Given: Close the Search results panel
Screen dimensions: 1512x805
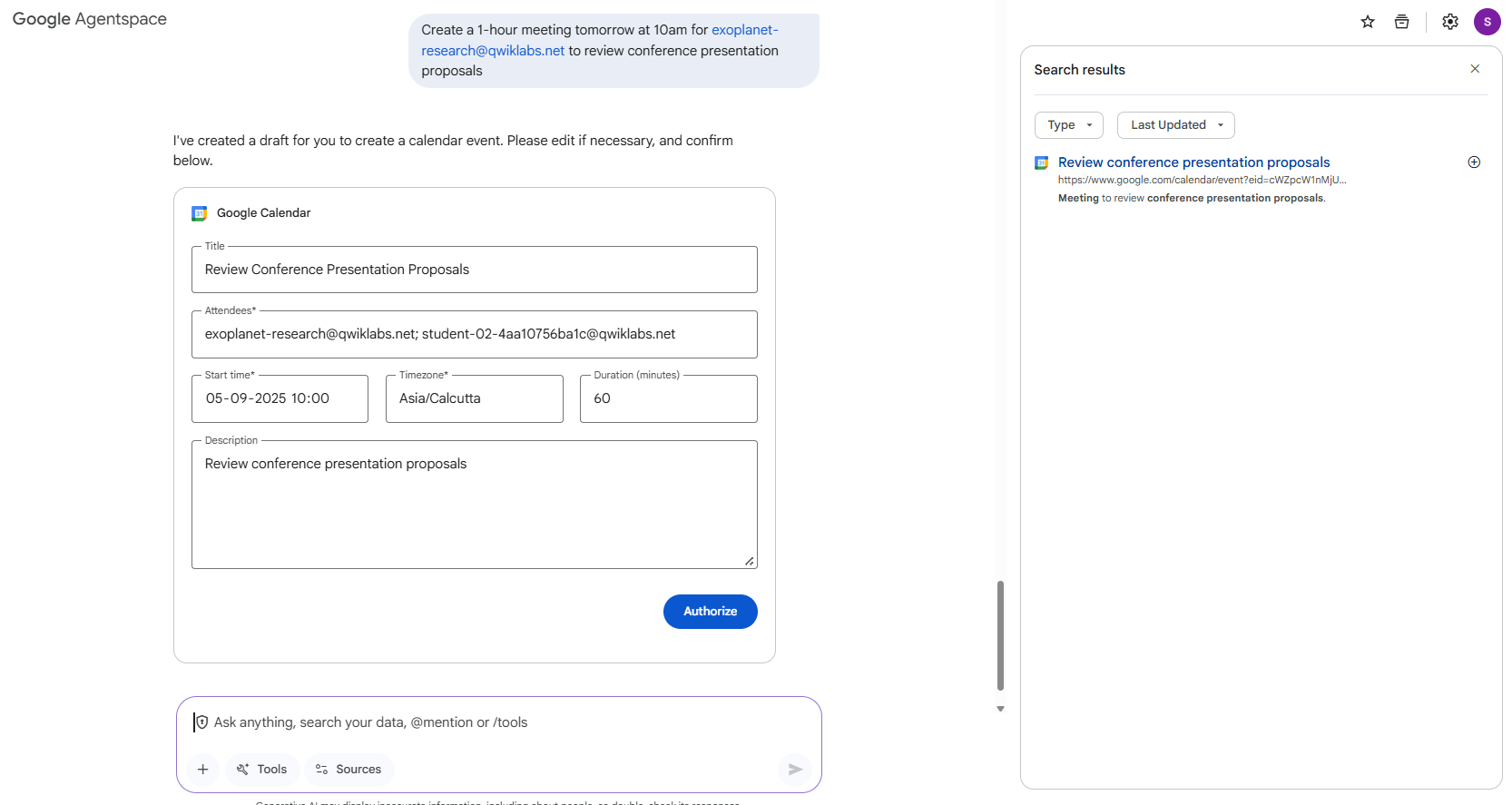Looking at the screenshot, I should (1475, 69).
